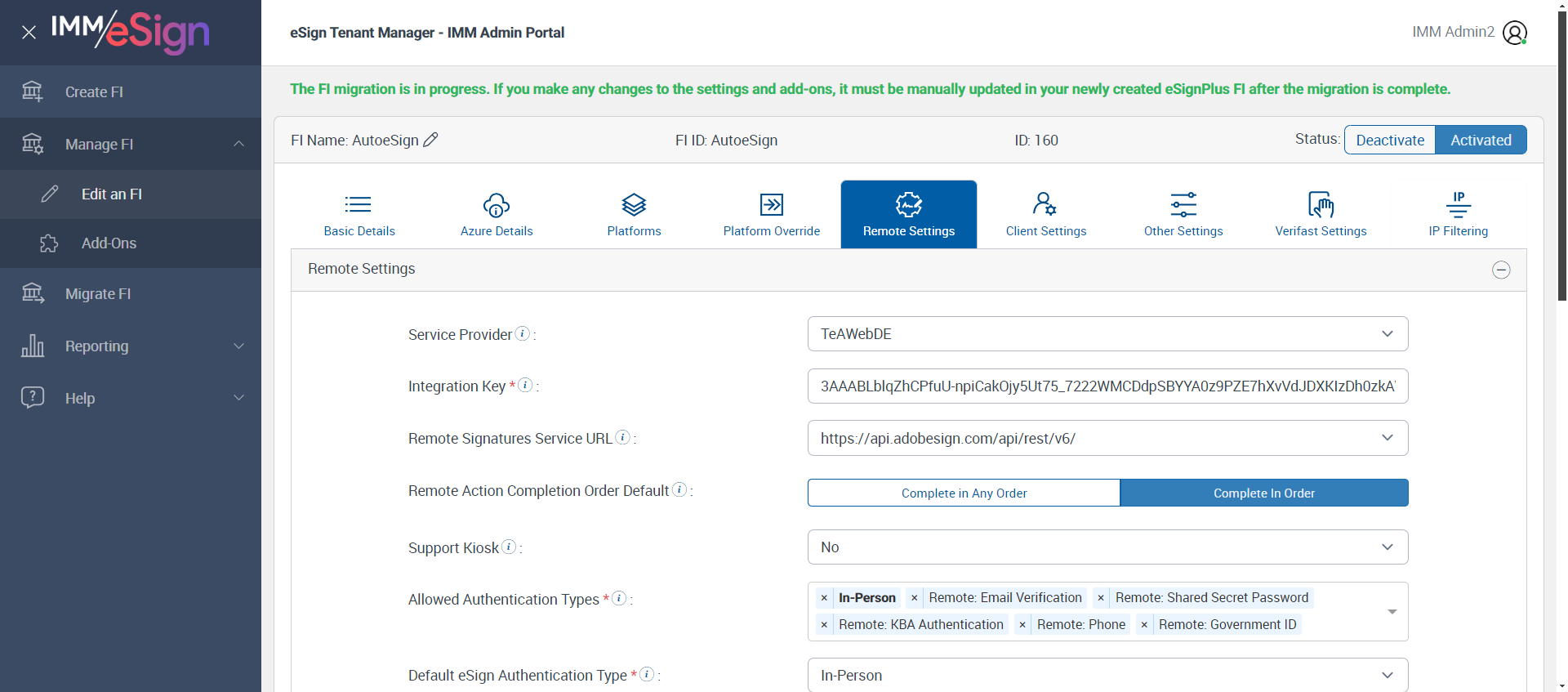Screen dimensions: 1568x692
Task: Select Complete in Any Order option
Action: [x=964, y=493]
